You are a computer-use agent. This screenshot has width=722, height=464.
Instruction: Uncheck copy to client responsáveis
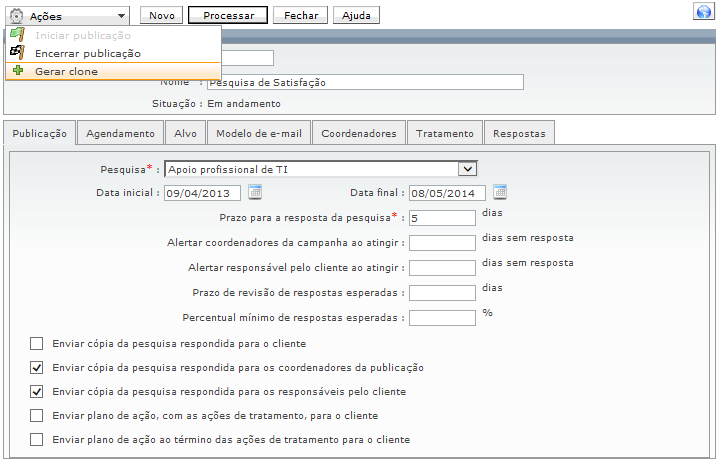37,392
